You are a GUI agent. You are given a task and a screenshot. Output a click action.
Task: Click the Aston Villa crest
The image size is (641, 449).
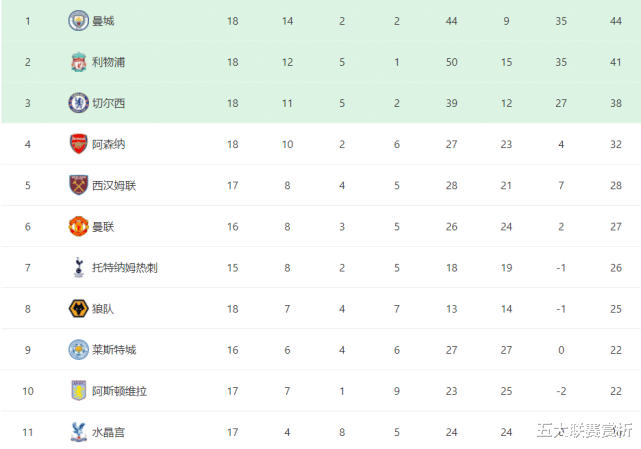[78, 391]
